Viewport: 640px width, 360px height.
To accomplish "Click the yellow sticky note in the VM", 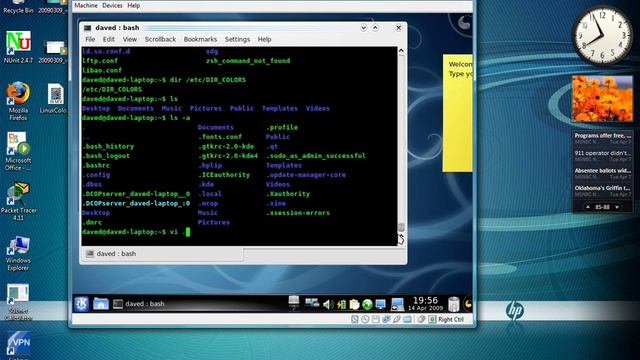I will coord(458,113).
